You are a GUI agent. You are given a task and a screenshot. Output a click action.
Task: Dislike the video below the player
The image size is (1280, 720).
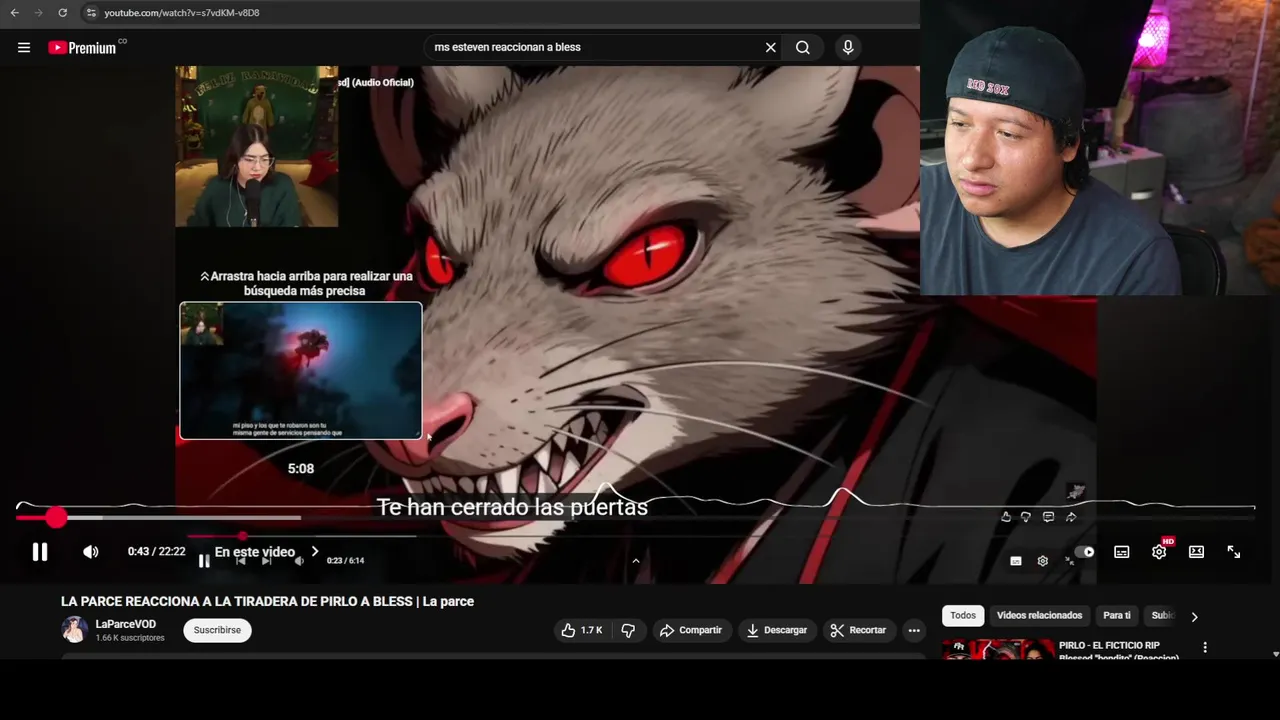point(628,630)
